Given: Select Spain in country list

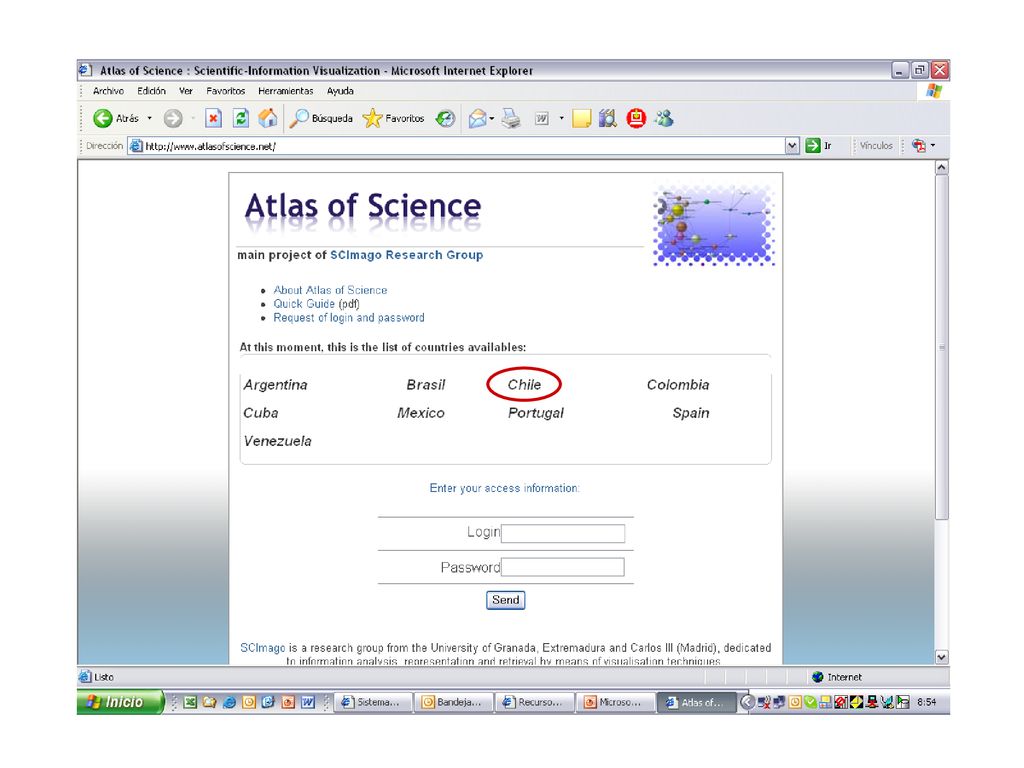Looking at the screenshot, I should coord(691,413).
